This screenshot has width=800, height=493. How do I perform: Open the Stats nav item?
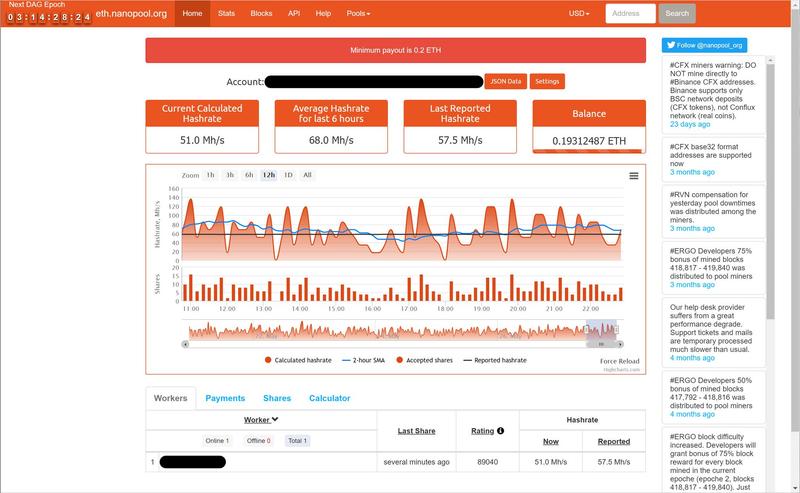click(227, 13)
